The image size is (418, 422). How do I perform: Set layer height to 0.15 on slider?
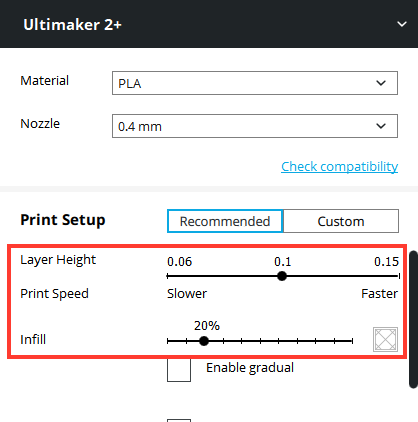(x=399, y=276)
